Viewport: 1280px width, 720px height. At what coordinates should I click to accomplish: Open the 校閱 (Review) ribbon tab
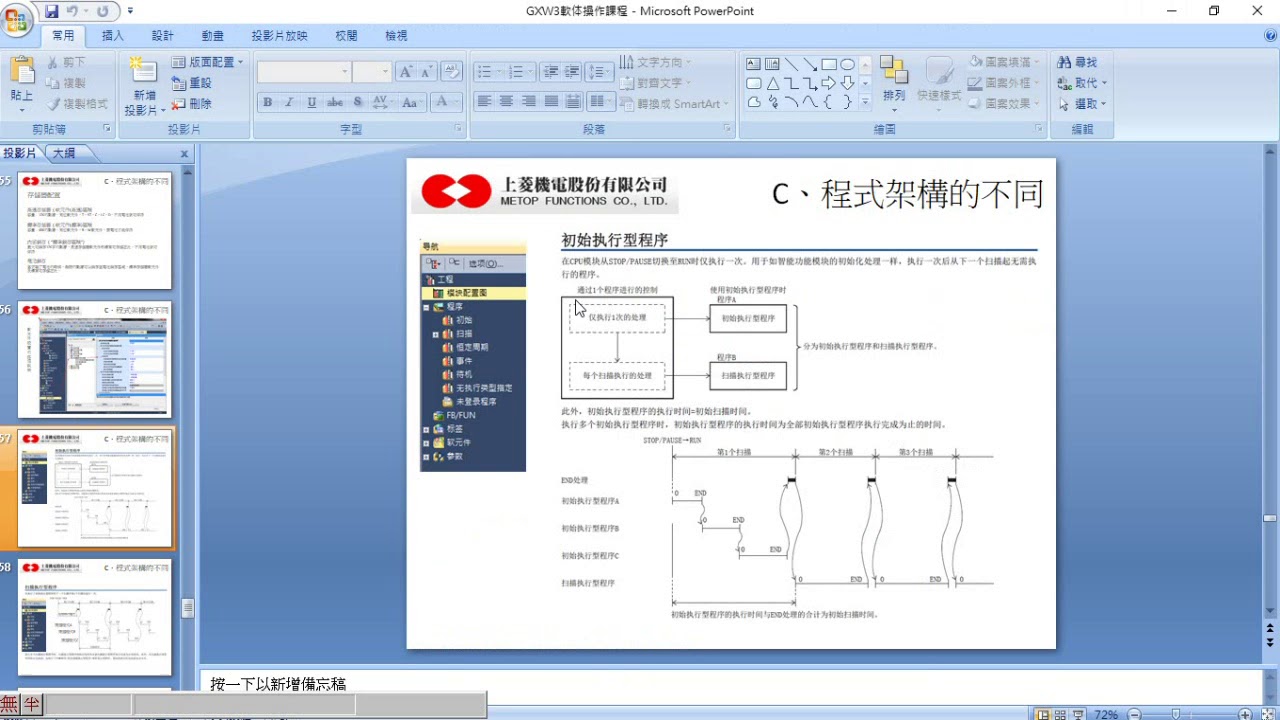(346, 36)
